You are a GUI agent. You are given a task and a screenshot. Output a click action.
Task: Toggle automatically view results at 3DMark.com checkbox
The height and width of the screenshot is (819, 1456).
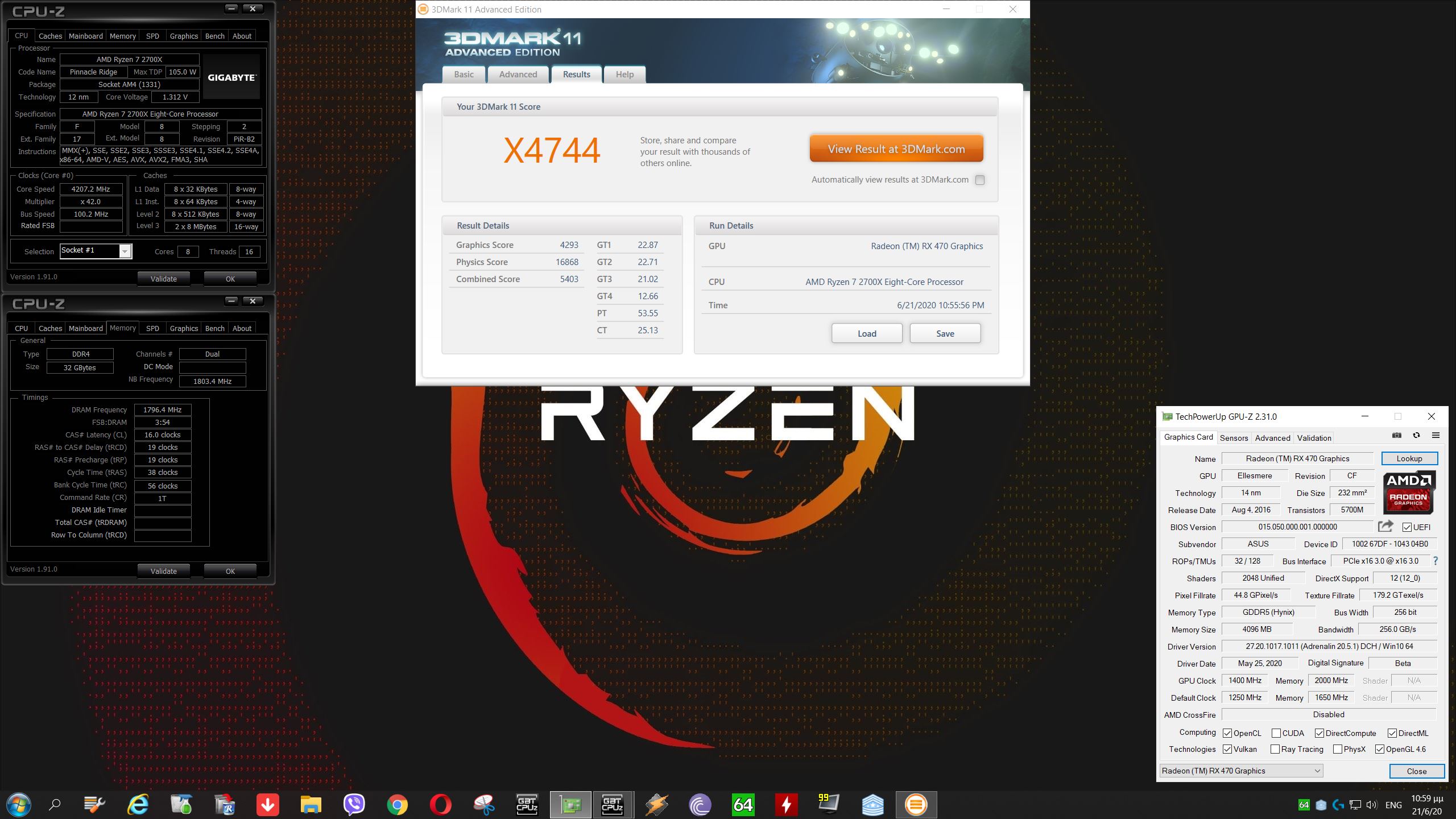click(980, 180)
